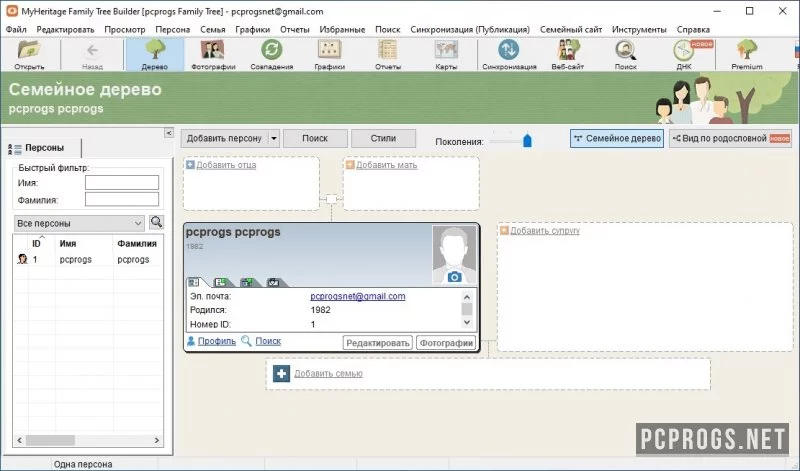Switch to Вид по родословной view
Viewport: 800px width, 471px height.
pos(731,138)
